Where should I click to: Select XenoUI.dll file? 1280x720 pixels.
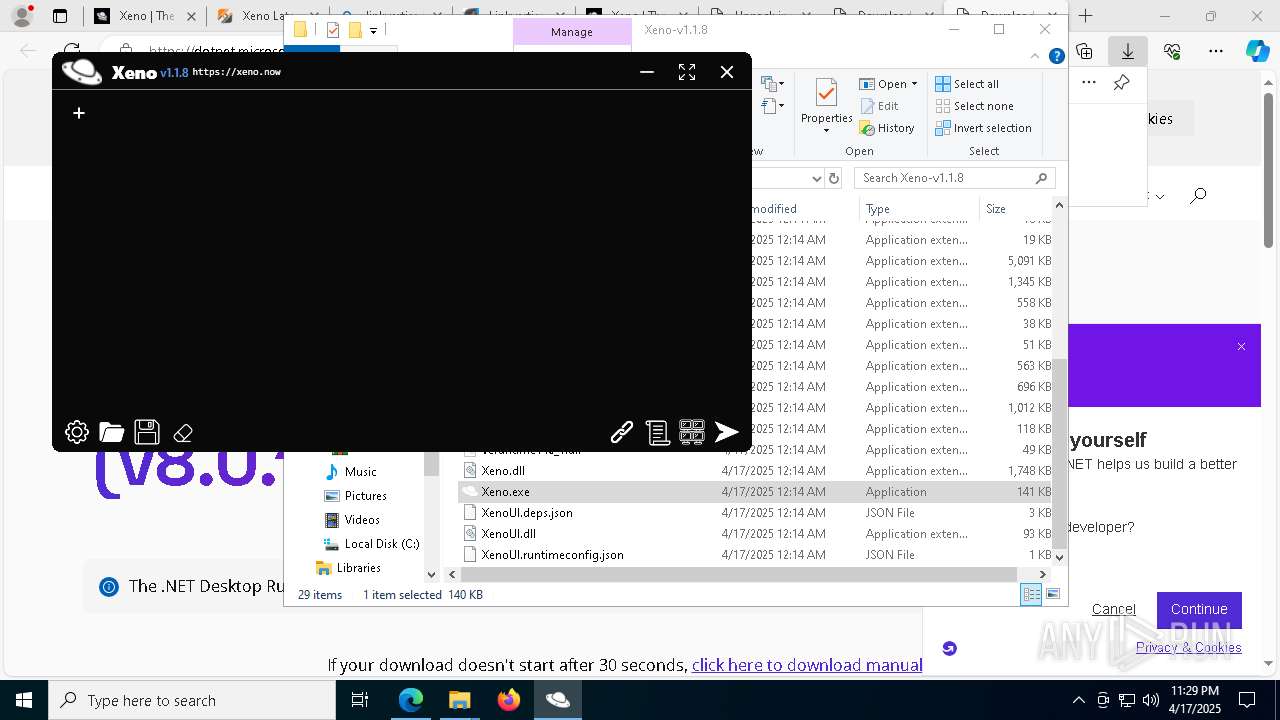pyautogui.click(x=755, y=533)
